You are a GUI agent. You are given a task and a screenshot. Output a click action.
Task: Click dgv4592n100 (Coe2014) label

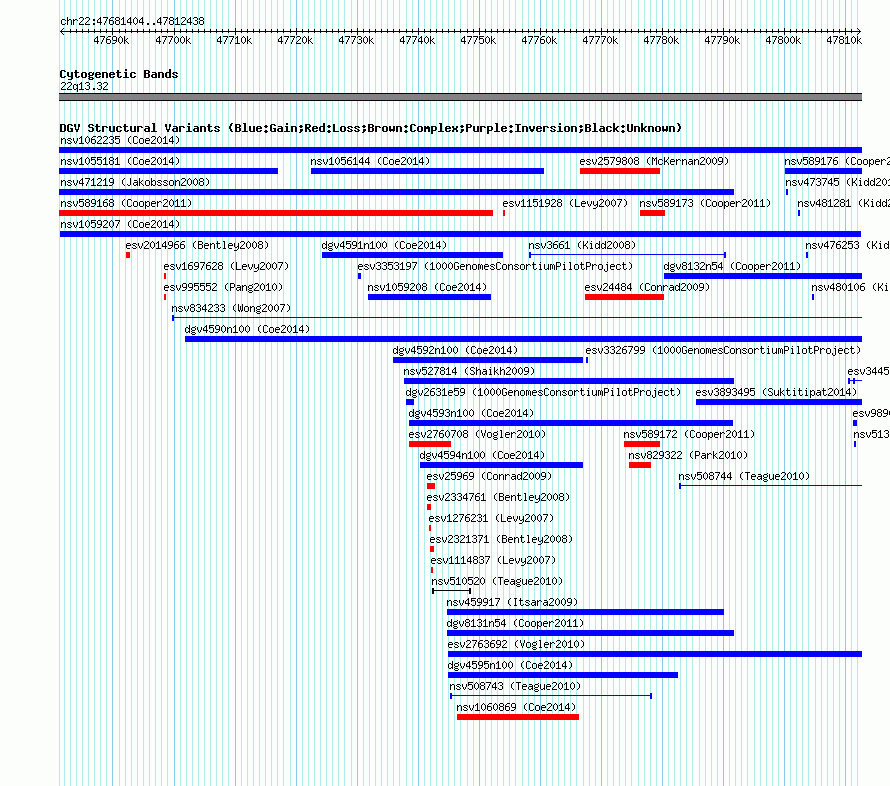pyautogui.click(x=455, y=350)
